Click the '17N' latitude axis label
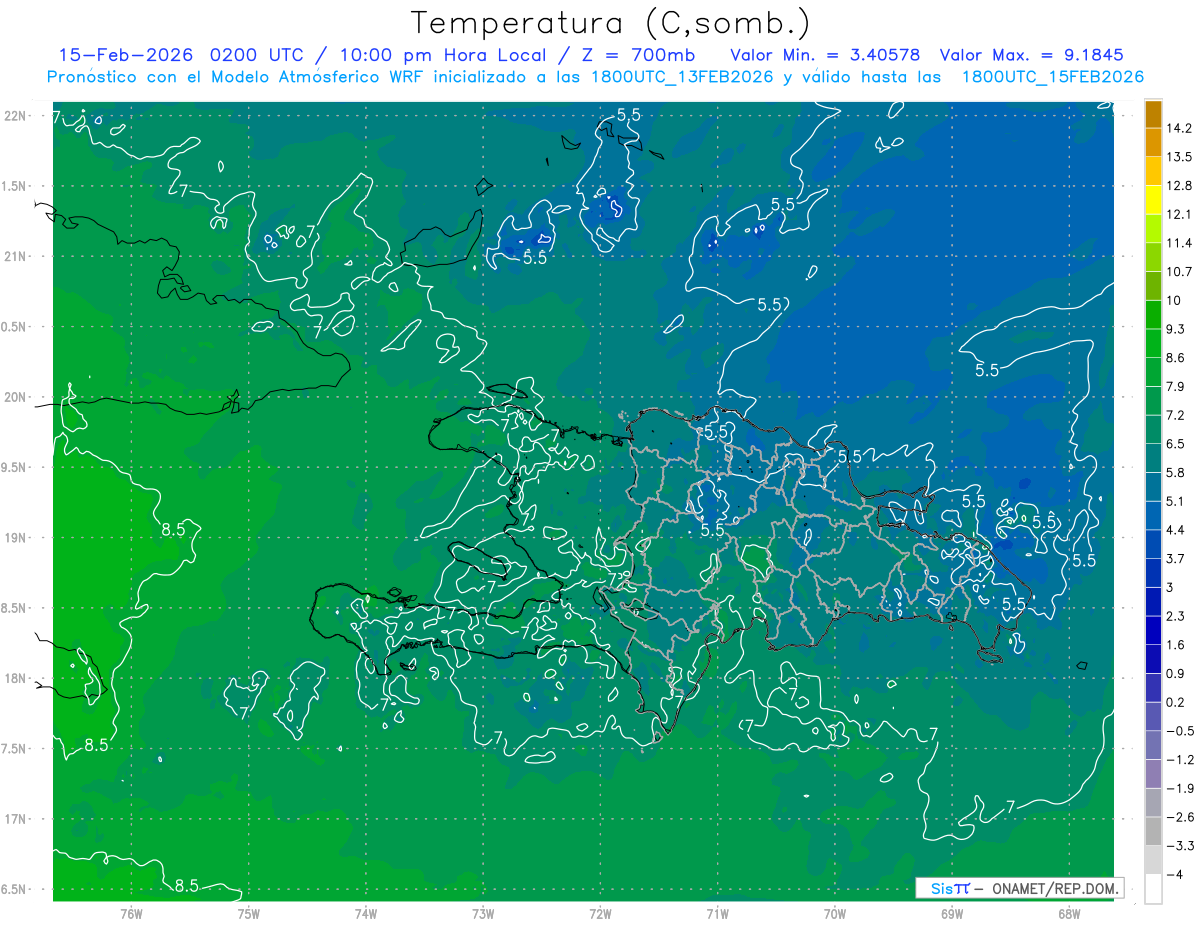Screen dimensions: 1200x927 [x=17, y=820]
